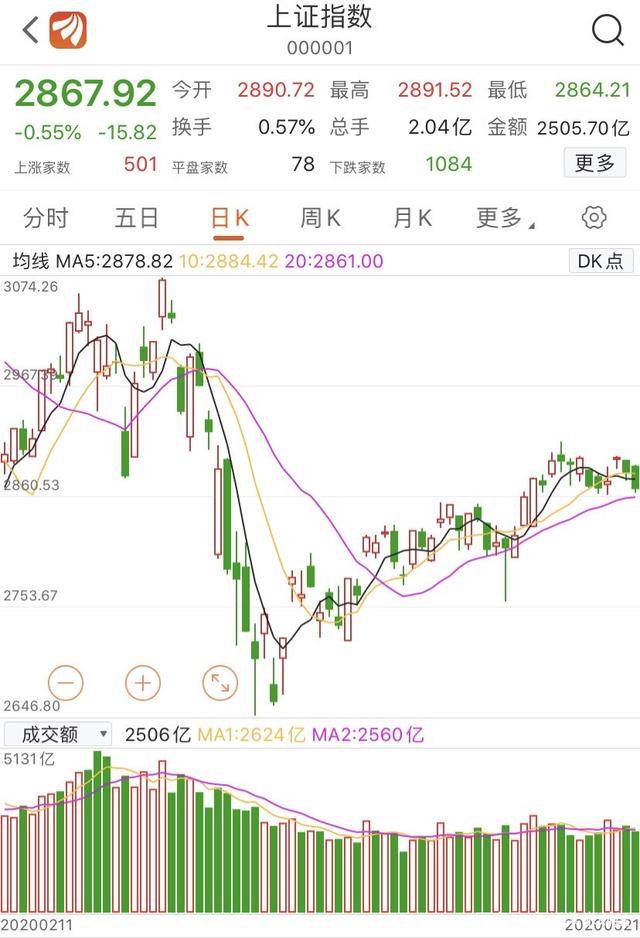
Task: Switch to the 周K tab
Action: click(321, 218)
